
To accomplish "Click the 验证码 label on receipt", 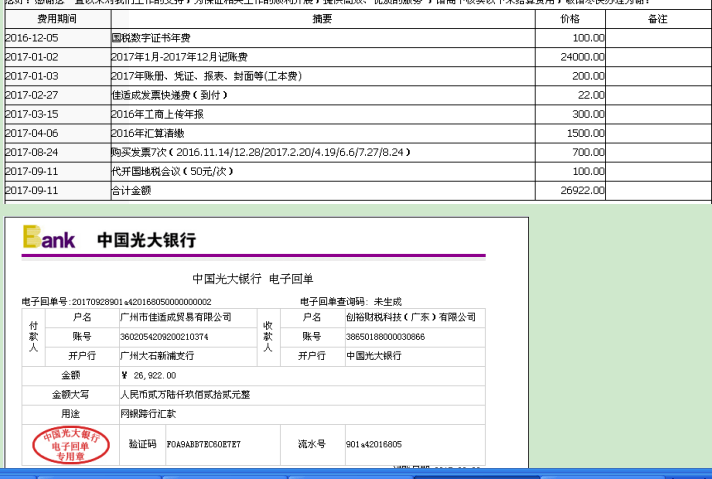I will (x=143, y=444).
